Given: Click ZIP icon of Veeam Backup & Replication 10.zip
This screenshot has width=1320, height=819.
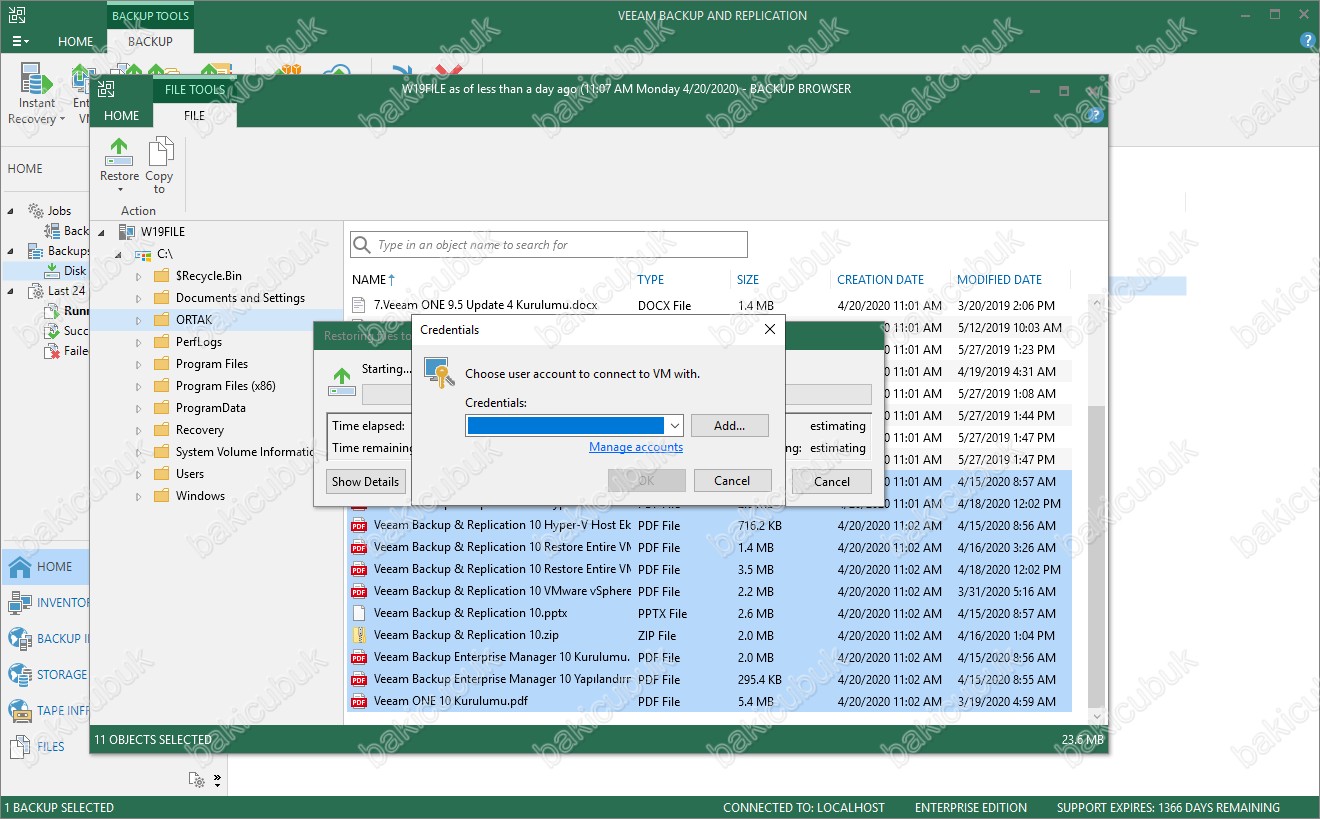Looking at the screenshot, I should click(360, 635).
